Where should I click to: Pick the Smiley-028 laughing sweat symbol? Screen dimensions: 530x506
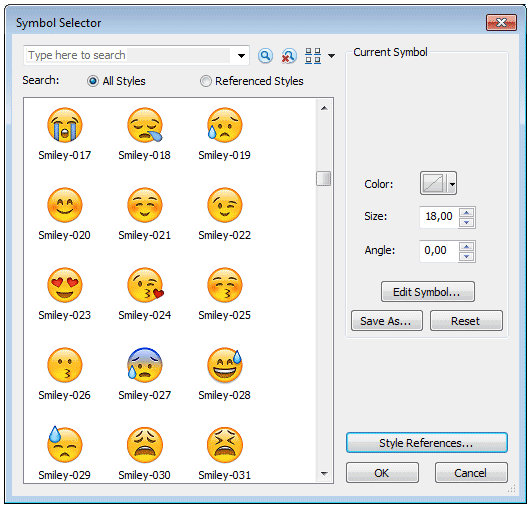click(225, 365)
